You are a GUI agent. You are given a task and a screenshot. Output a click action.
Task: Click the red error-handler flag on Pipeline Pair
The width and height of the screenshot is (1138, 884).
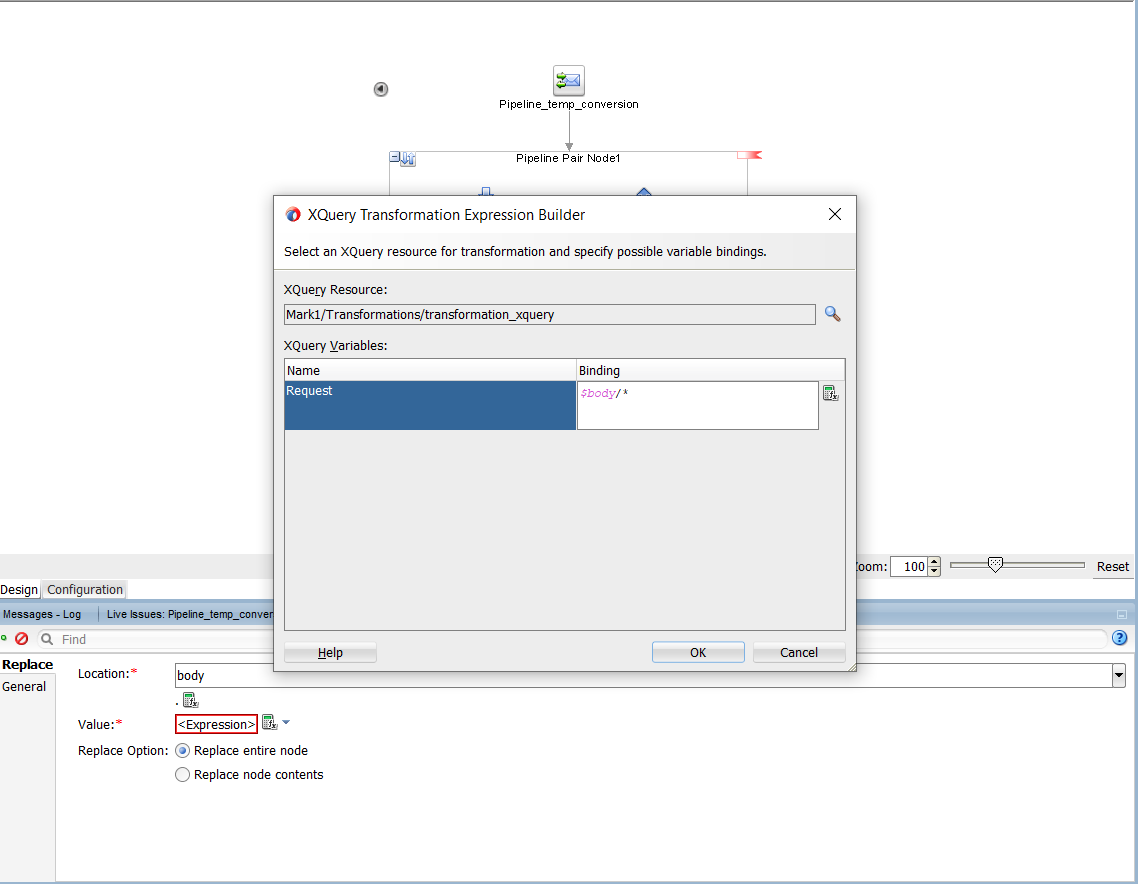[x=749, y=155]
